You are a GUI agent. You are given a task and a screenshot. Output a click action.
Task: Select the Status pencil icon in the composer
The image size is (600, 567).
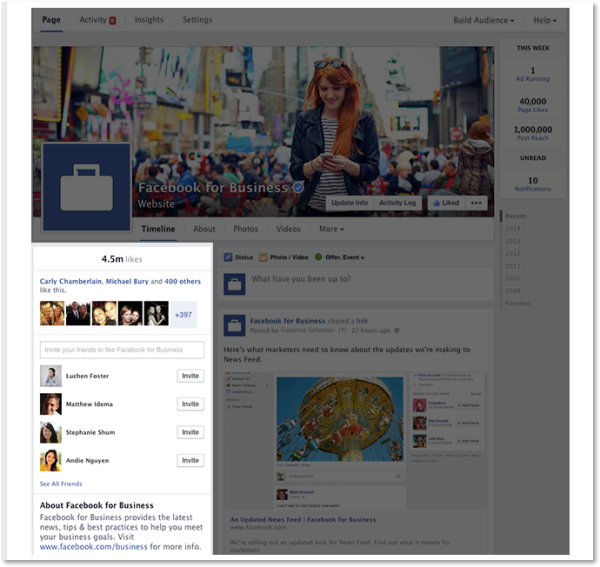228,257
